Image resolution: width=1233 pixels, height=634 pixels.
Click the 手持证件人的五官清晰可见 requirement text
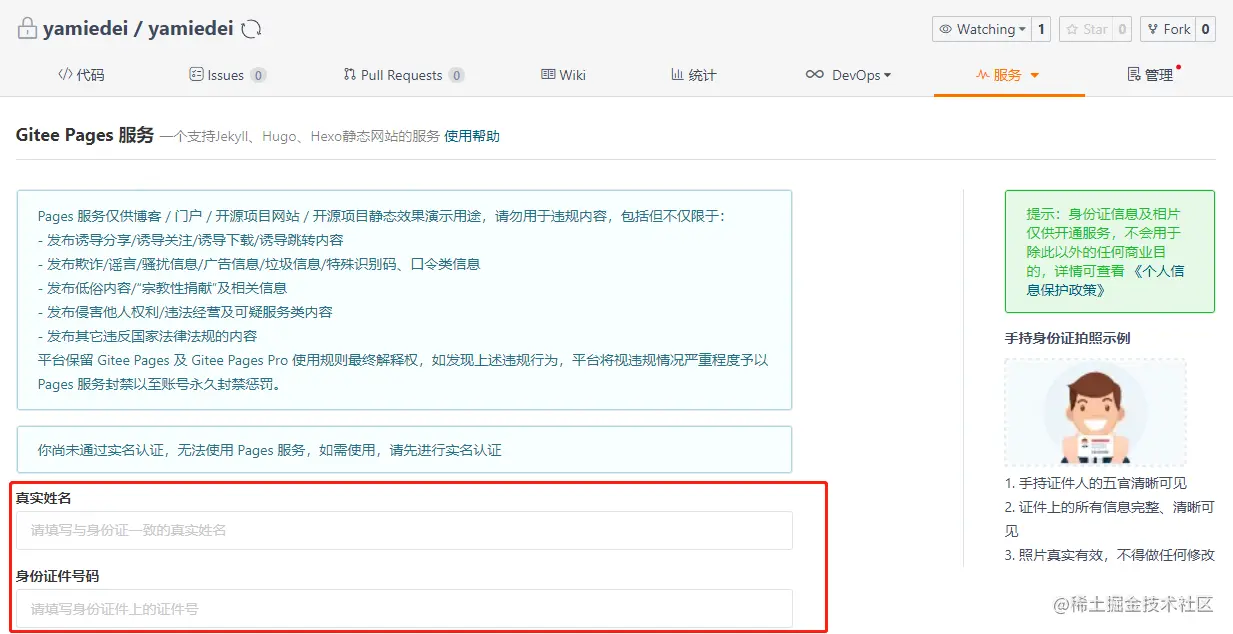[1096, 483]
